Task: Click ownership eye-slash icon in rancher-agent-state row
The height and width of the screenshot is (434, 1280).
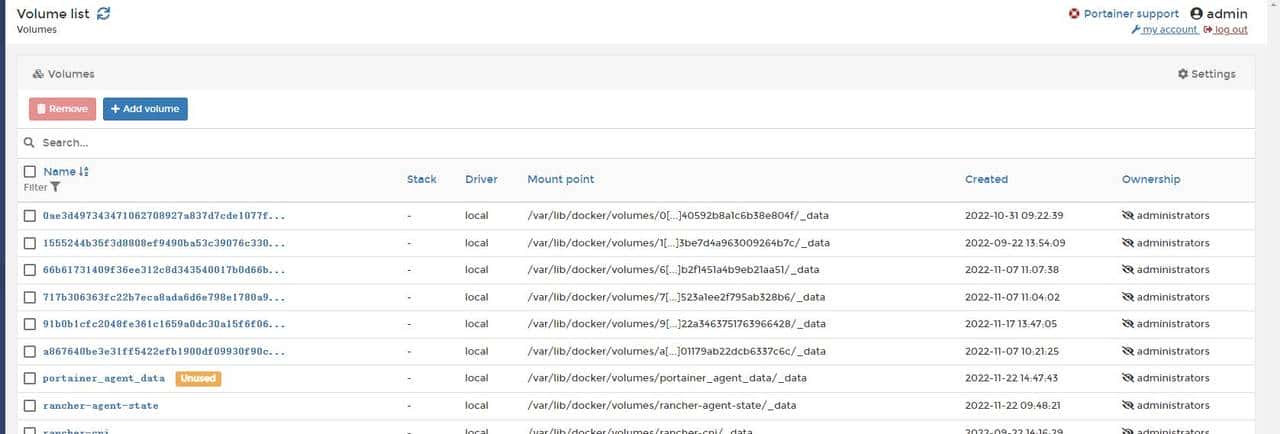Action: click(x=1128, y=406)
